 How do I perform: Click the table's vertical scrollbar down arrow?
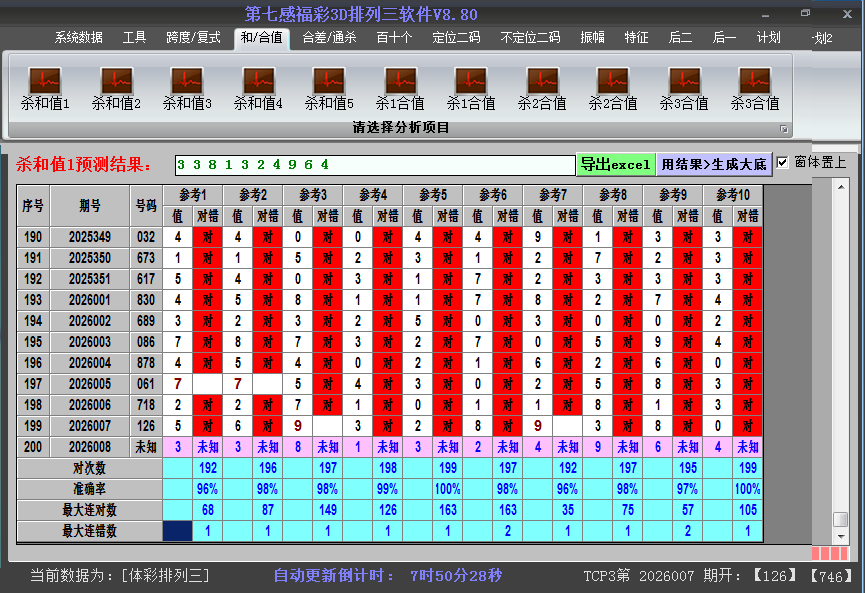(x=841, y=536)
